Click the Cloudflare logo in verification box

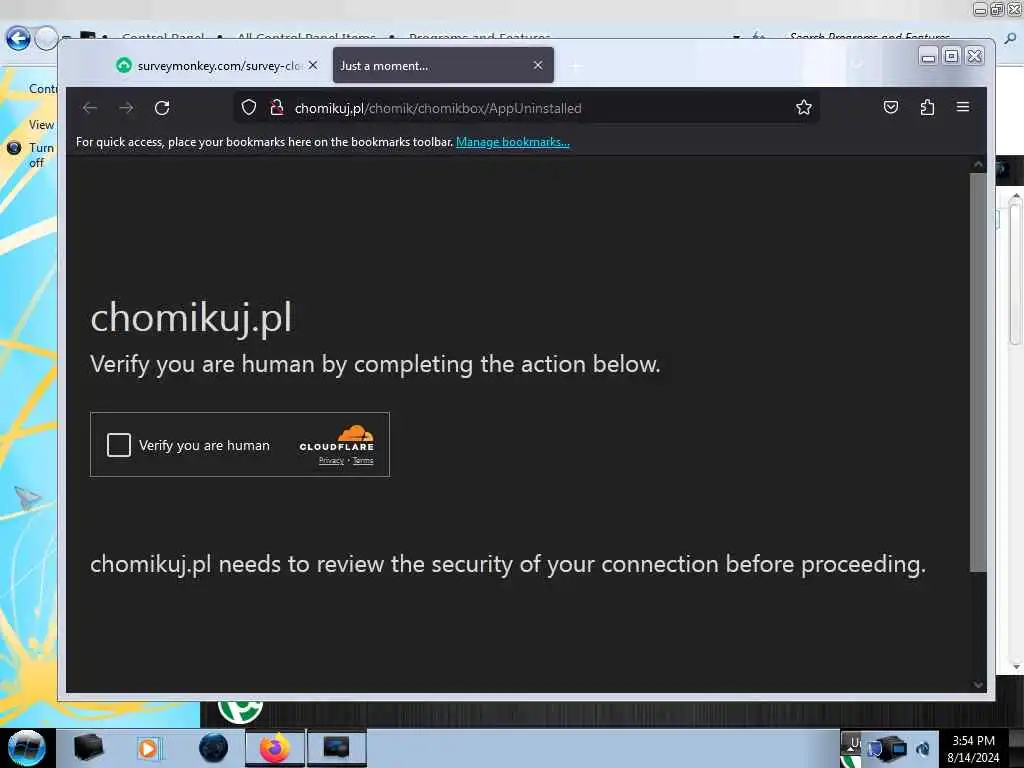[336, 438]
